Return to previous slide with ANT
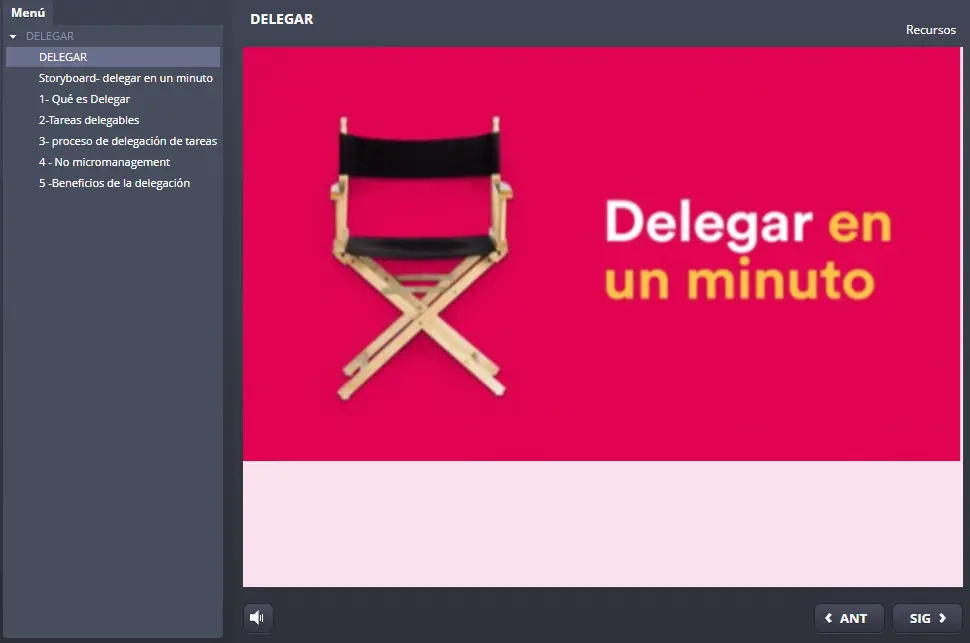Screen dimensions: 970x643 [848, 618]
